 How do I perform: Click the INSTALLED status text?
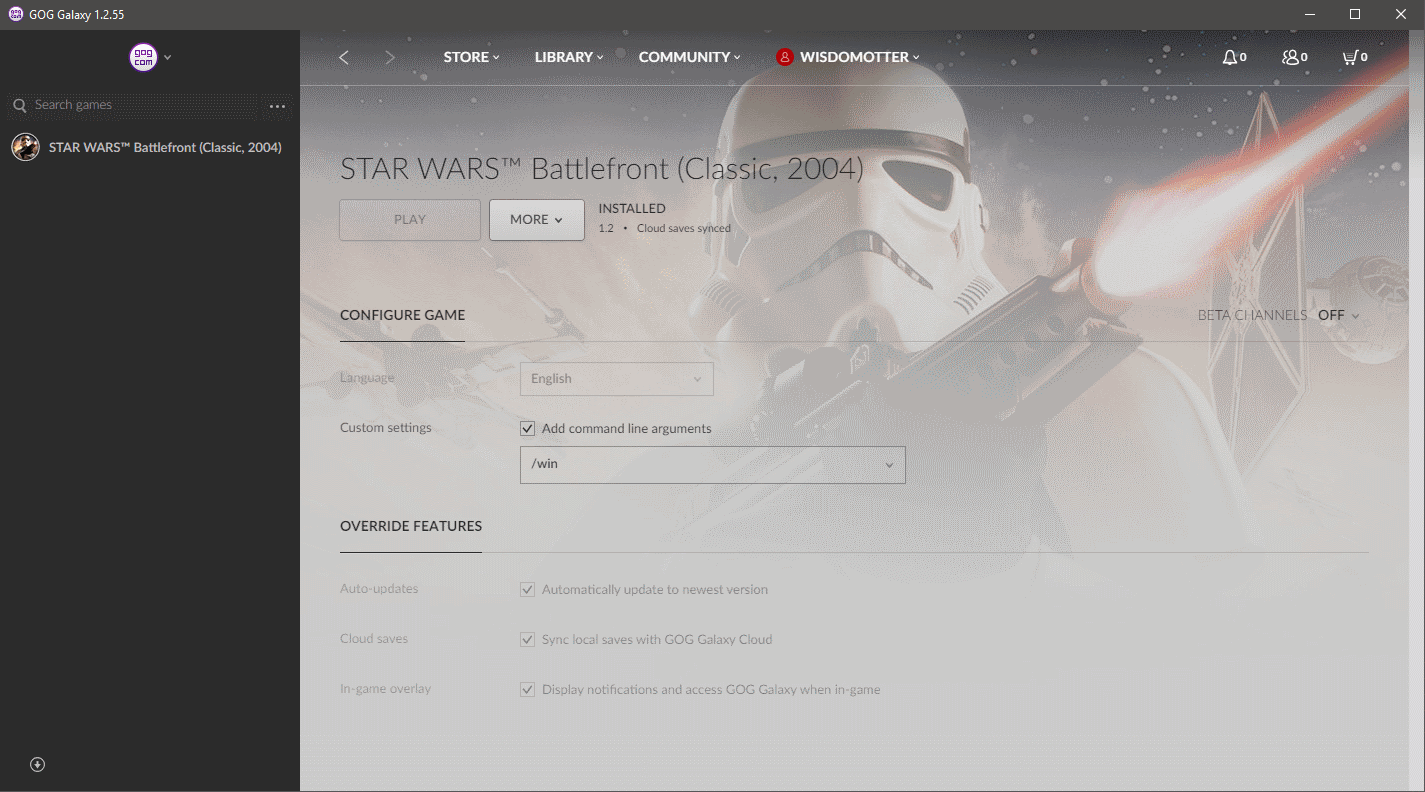tap(632, 209)
